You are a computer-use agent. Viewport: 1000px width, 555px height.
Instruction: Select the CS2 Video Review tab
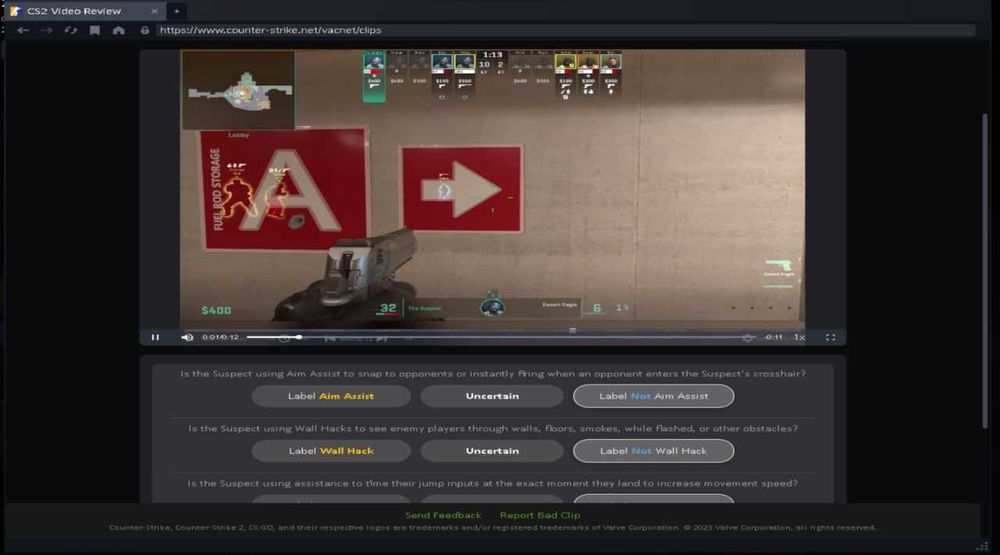[x=83, y=11]
